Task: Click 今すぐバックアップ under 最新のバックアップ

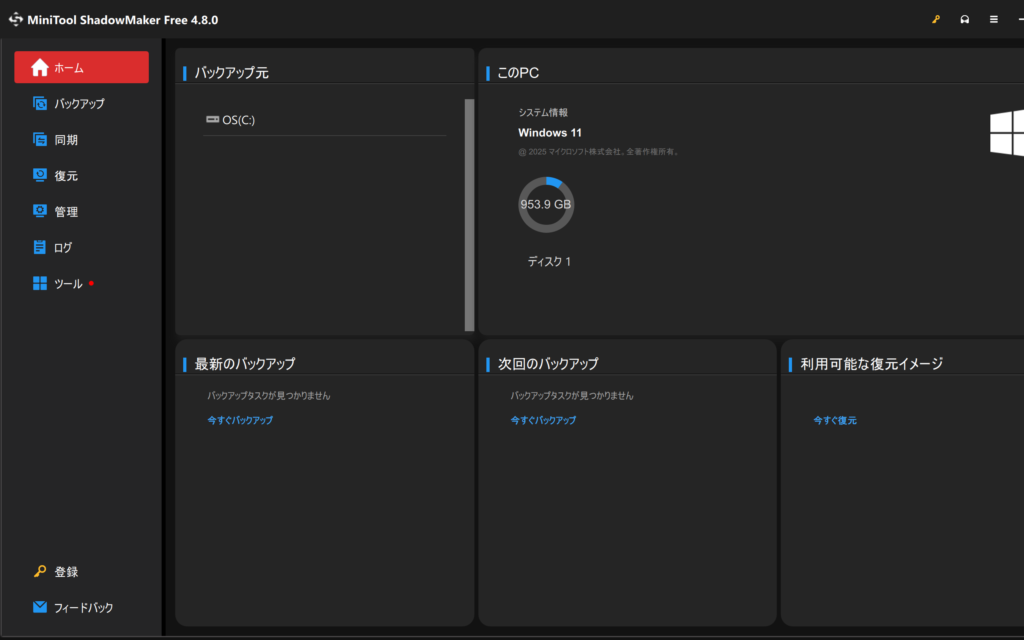Action: tap(240, 420)
